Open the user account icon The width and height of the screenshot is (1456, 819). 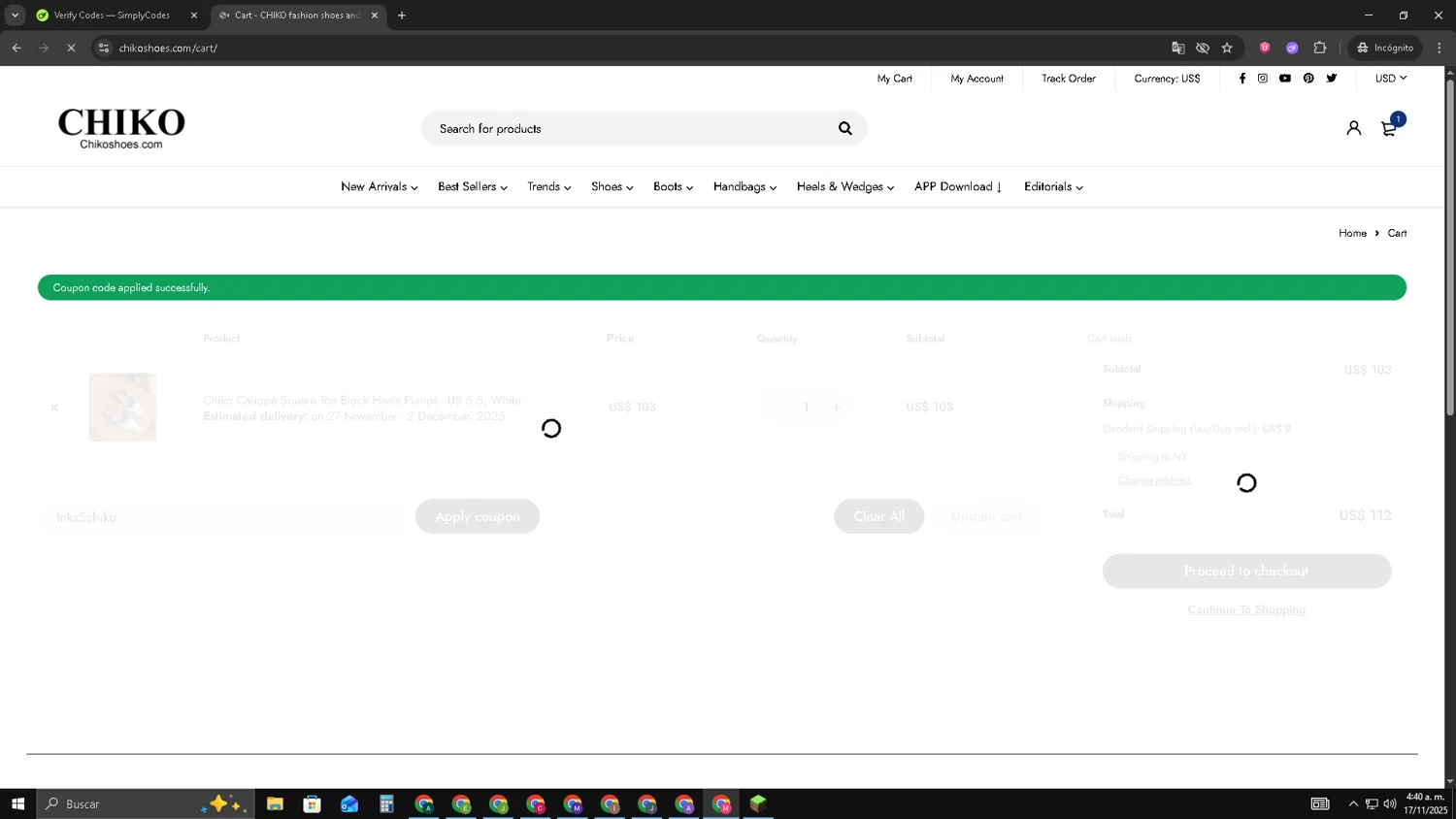coord(1353,128)
